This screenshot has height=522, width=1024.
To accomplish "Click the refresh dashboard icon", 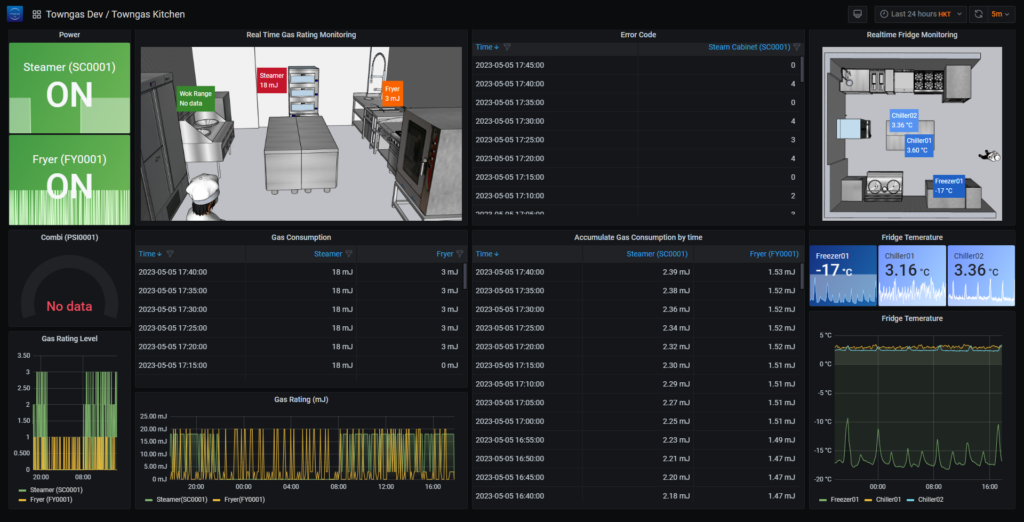I will click(978, 14).
